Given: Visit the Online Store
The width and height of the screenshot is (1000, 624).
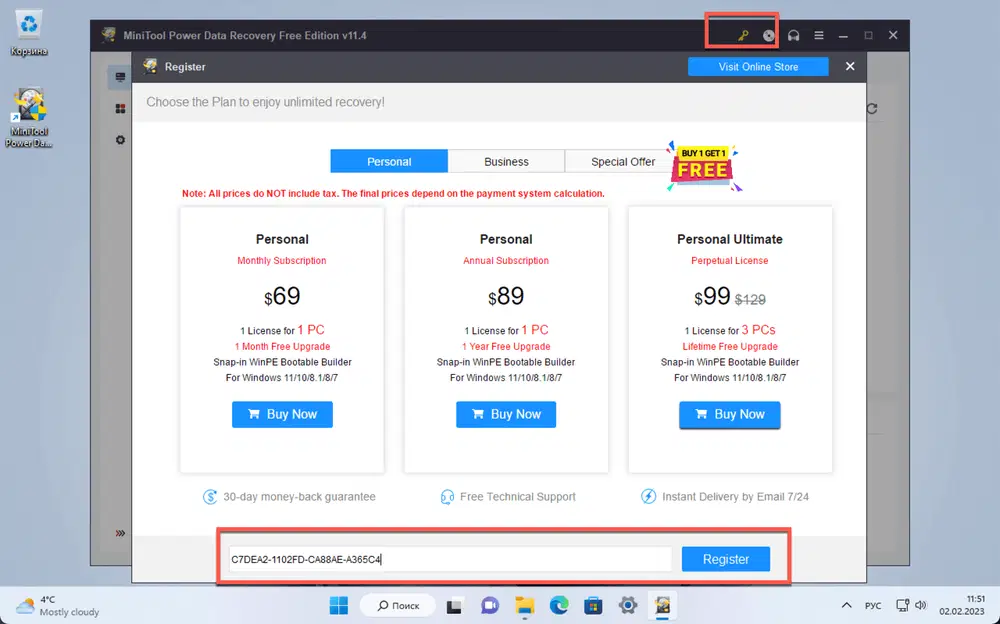Looking at the screenshot, I should coord(758,66).
